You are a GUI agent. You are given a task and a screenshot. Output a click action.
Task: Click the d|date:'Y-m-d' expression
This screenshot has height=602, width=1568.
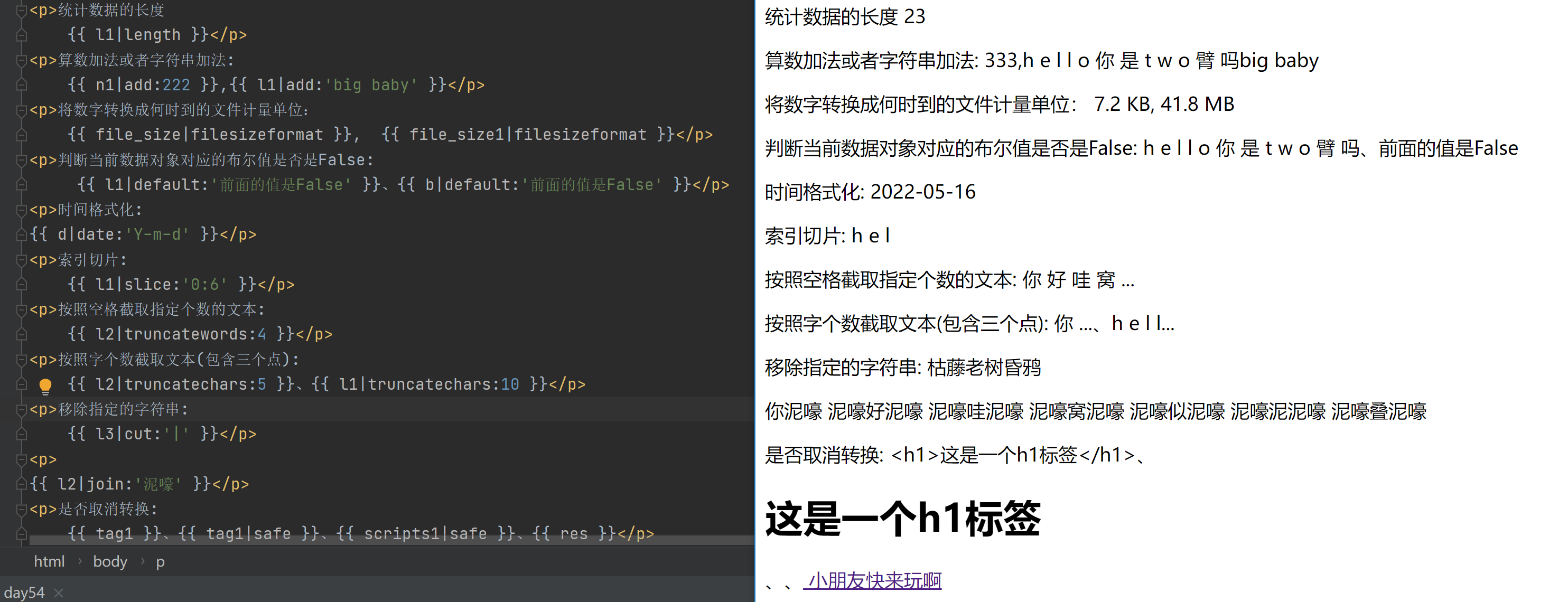coord(124,234)
